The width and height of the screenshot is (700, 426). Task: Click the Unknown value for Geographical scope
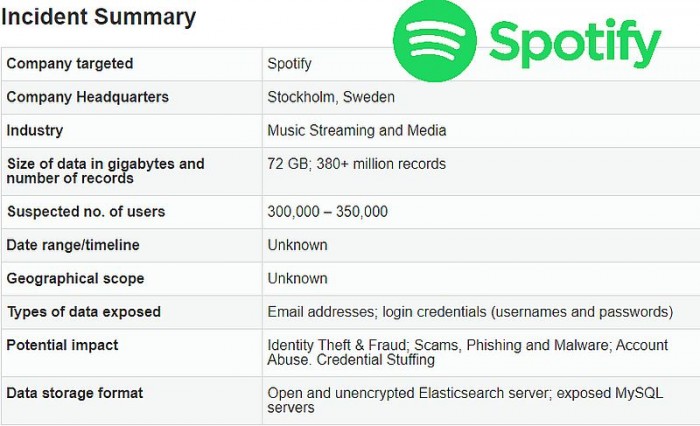(297, 278)
